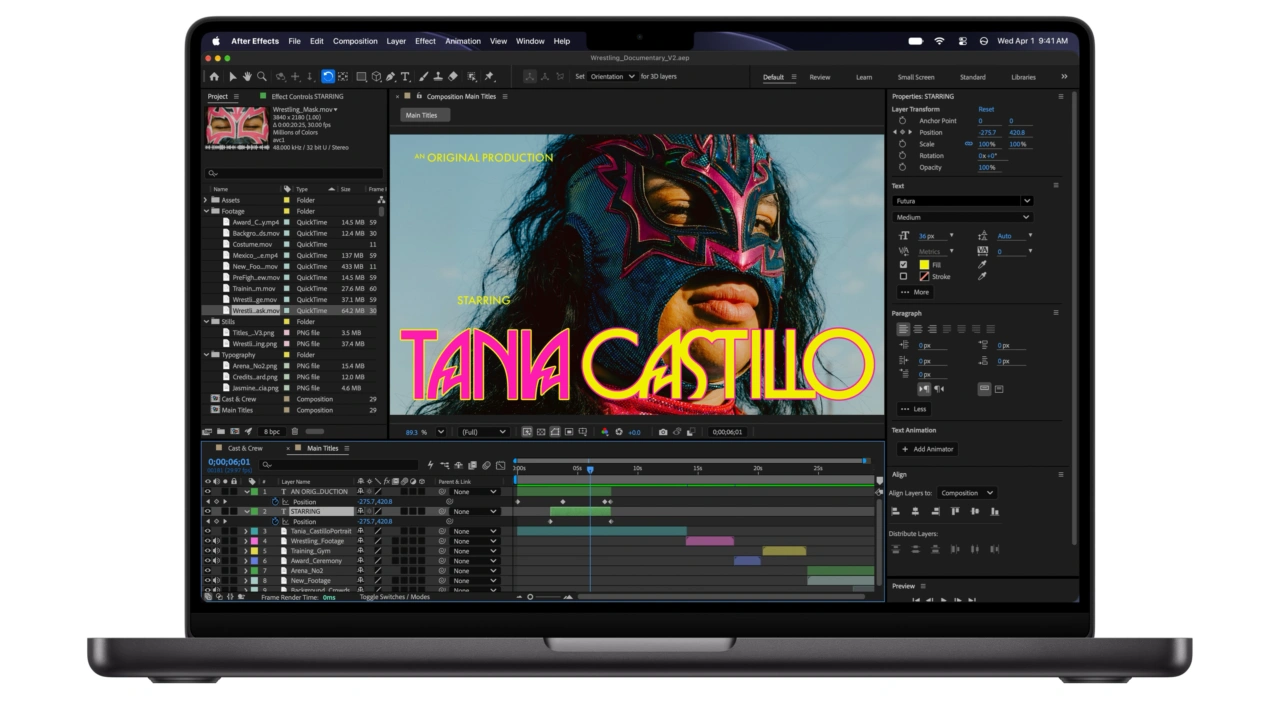The width and height of the screenshot is (1280, 713).
Task: Click the Left Align text icon
Action: (903, 329)
